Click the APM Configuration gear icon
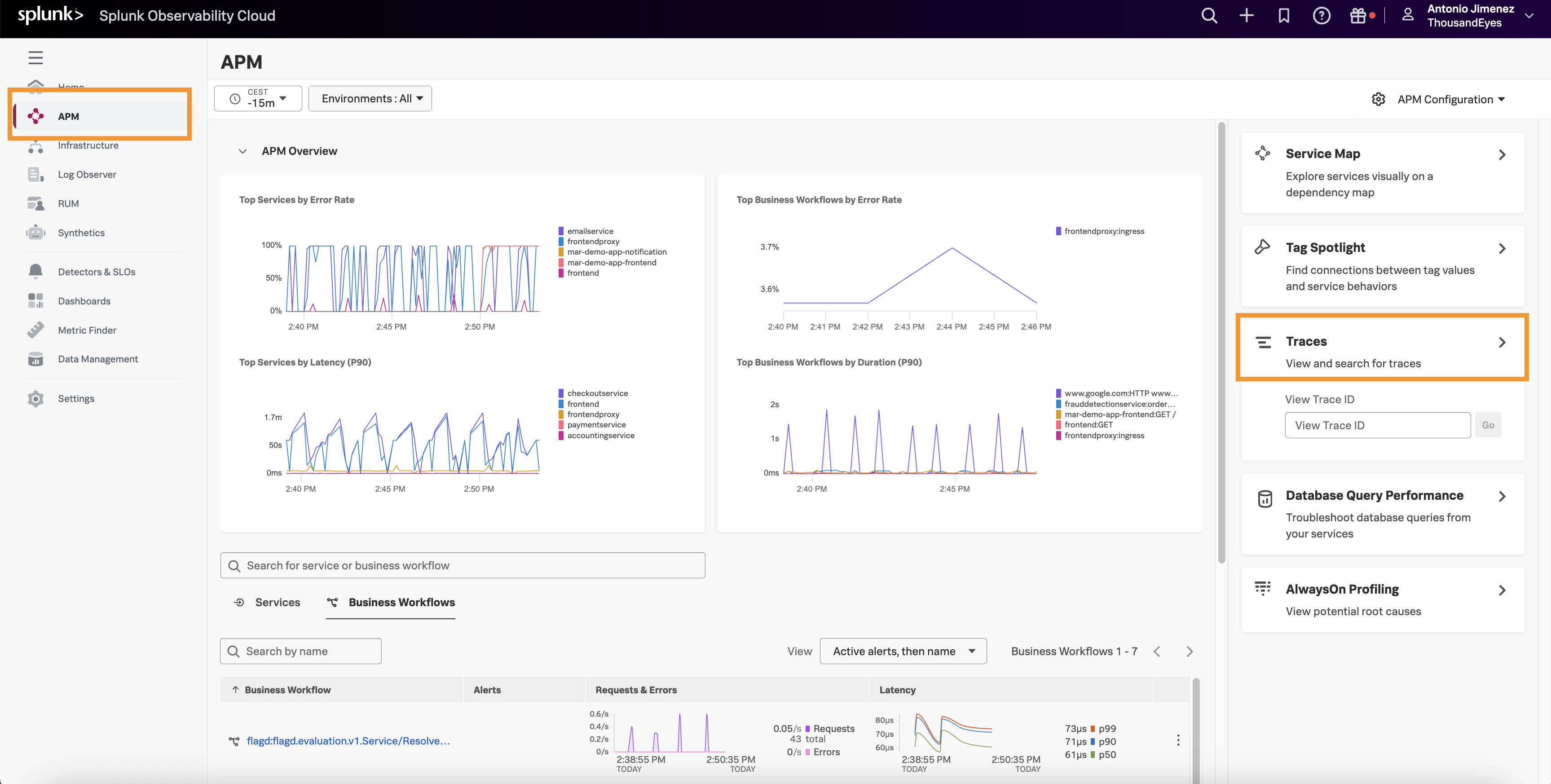 (1378, 99)
